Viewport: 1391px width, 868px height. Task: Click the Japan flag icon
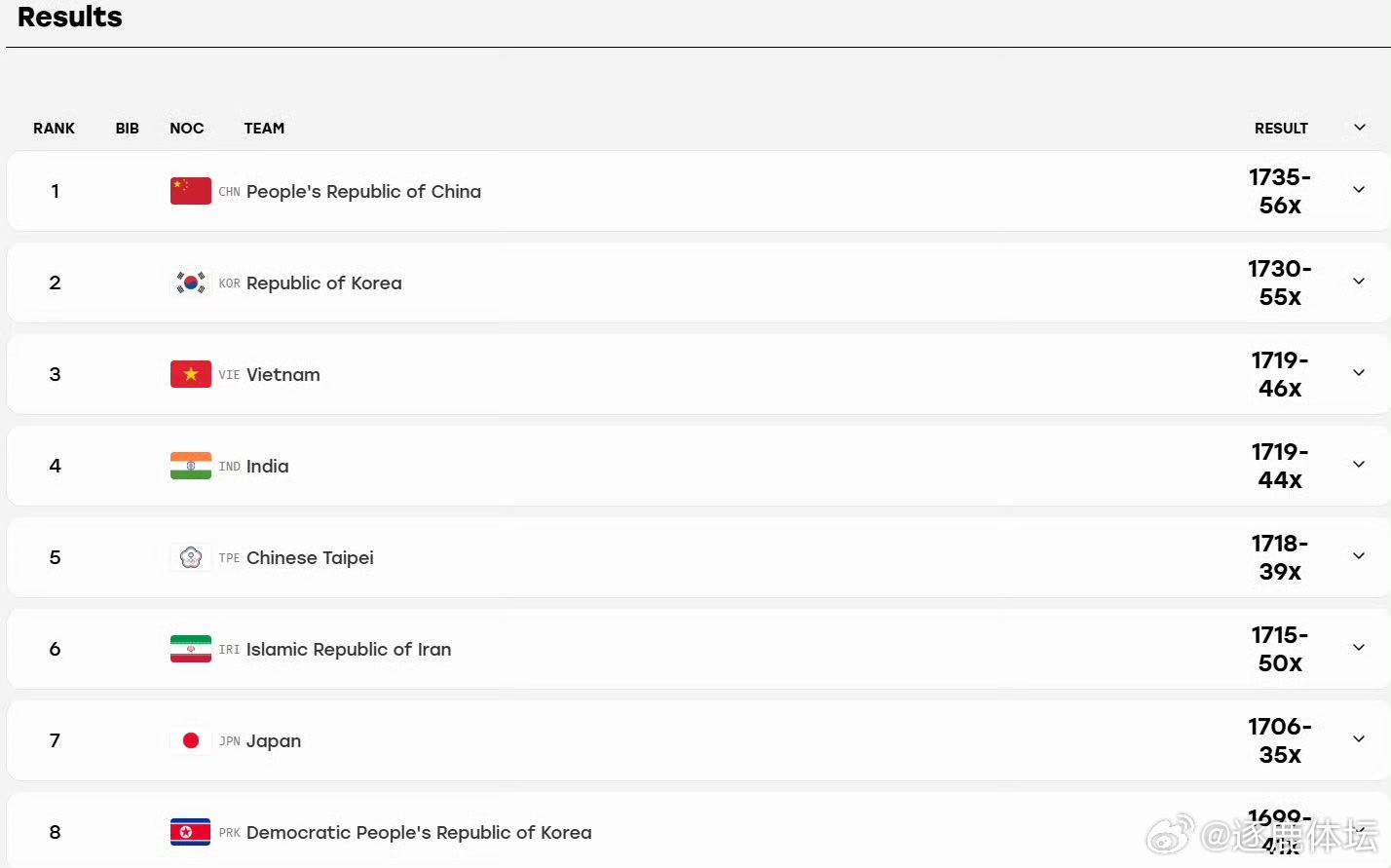[x=191, y=740]
